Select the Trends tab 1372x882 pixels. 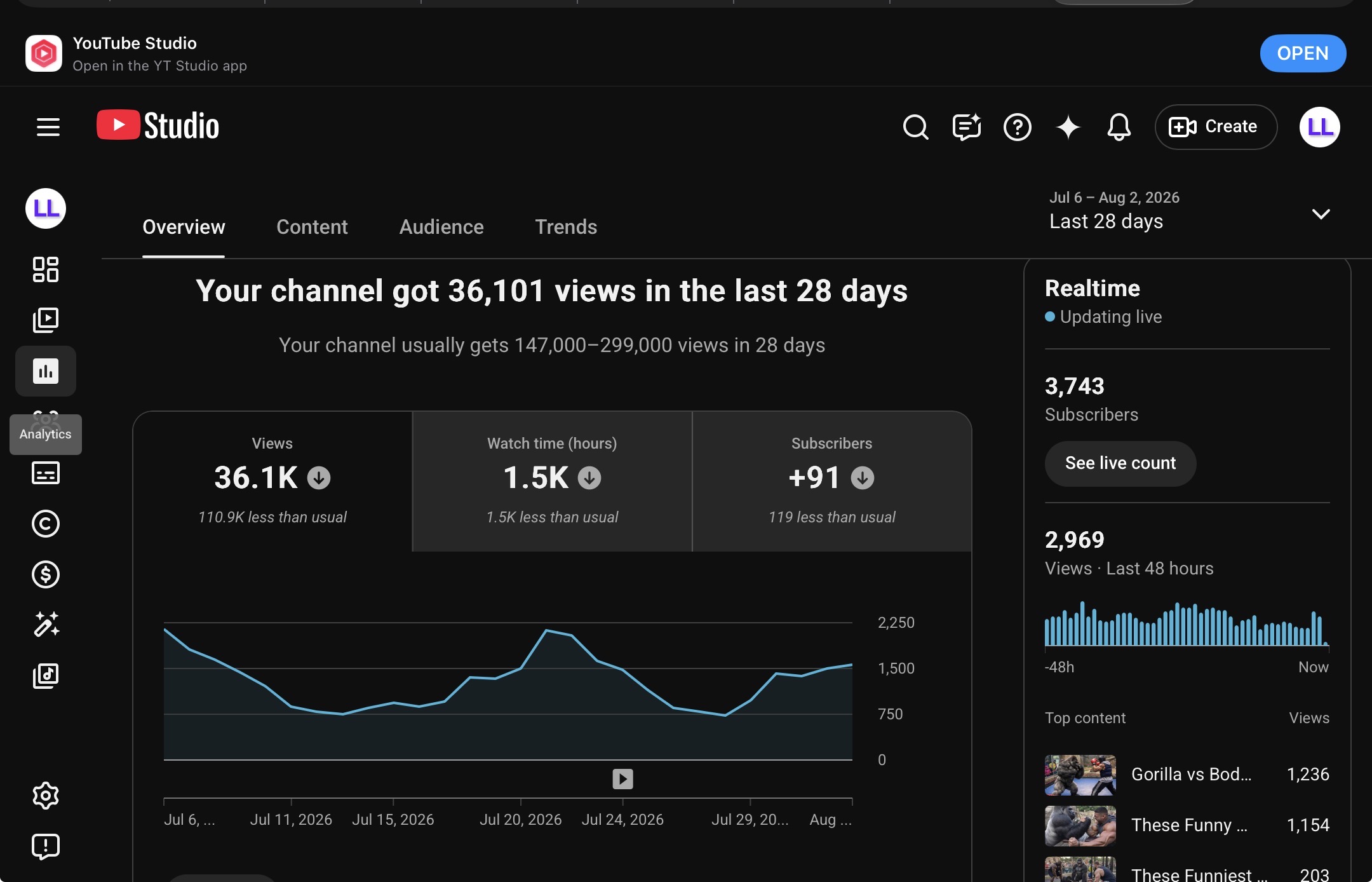pyautogui.click(x=566, y=227)
